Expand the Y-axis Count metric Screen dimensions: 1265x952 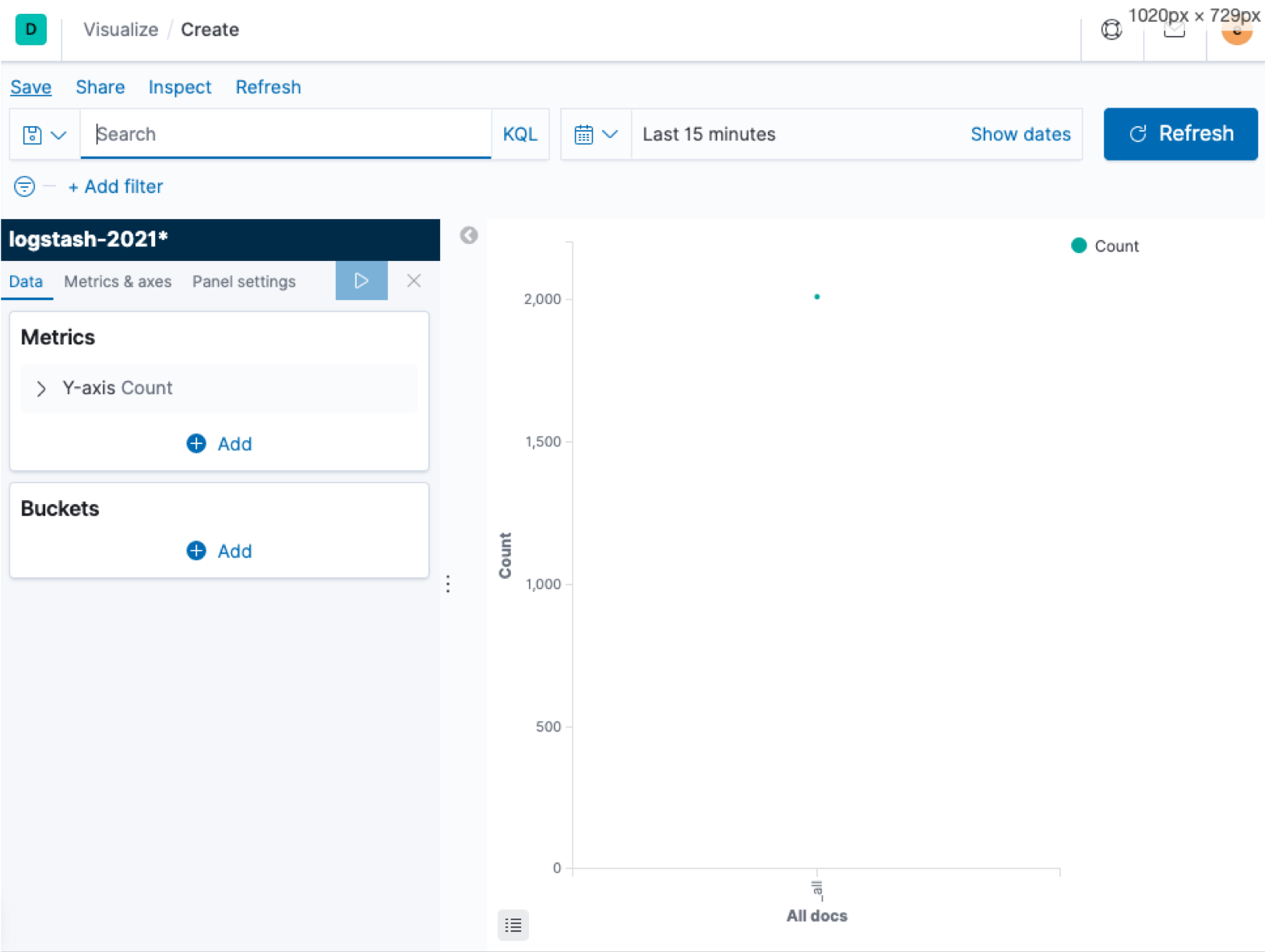click(x=41, y=388)
